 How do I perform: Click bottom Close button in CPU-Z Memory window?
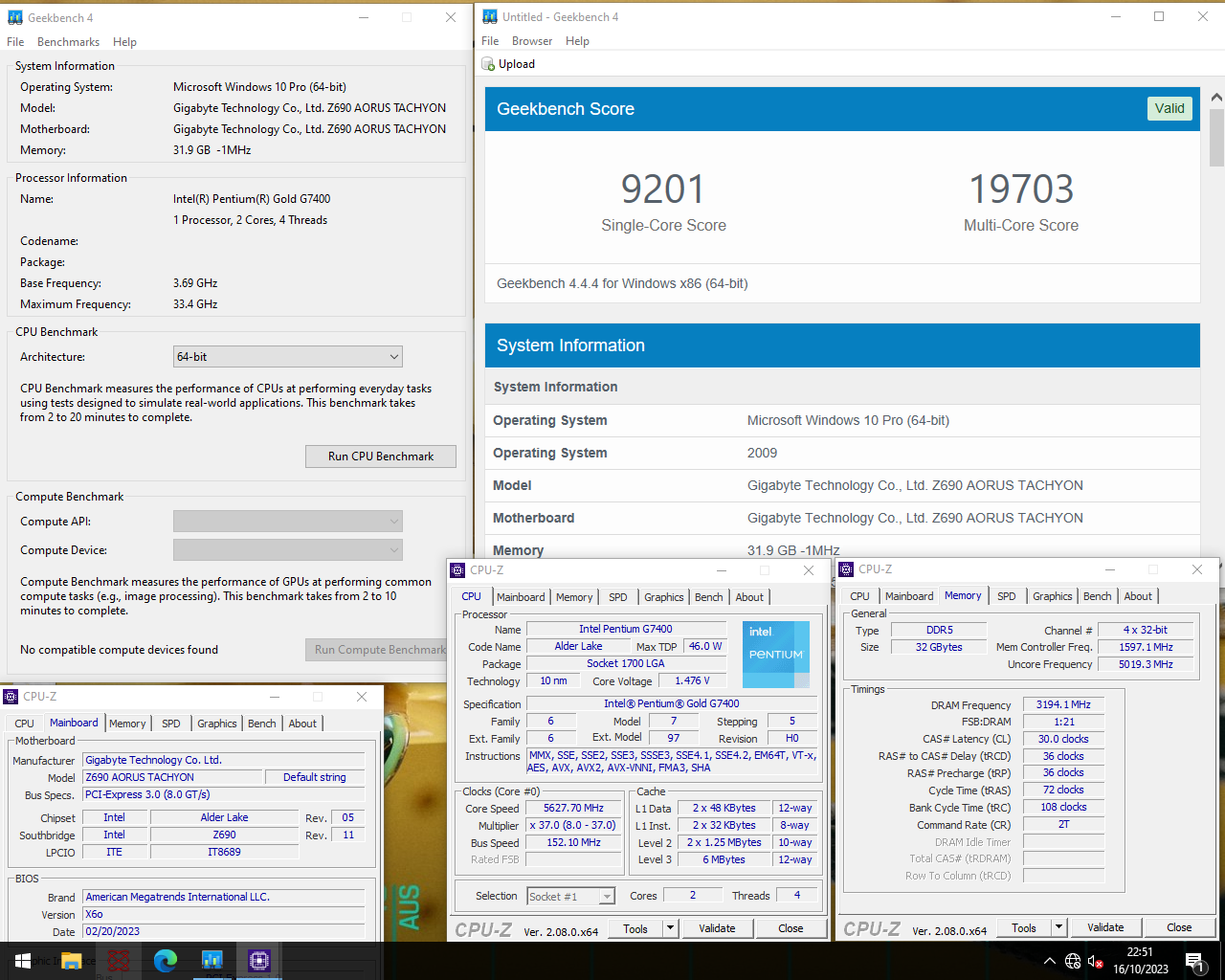(x=1179, y=927)
